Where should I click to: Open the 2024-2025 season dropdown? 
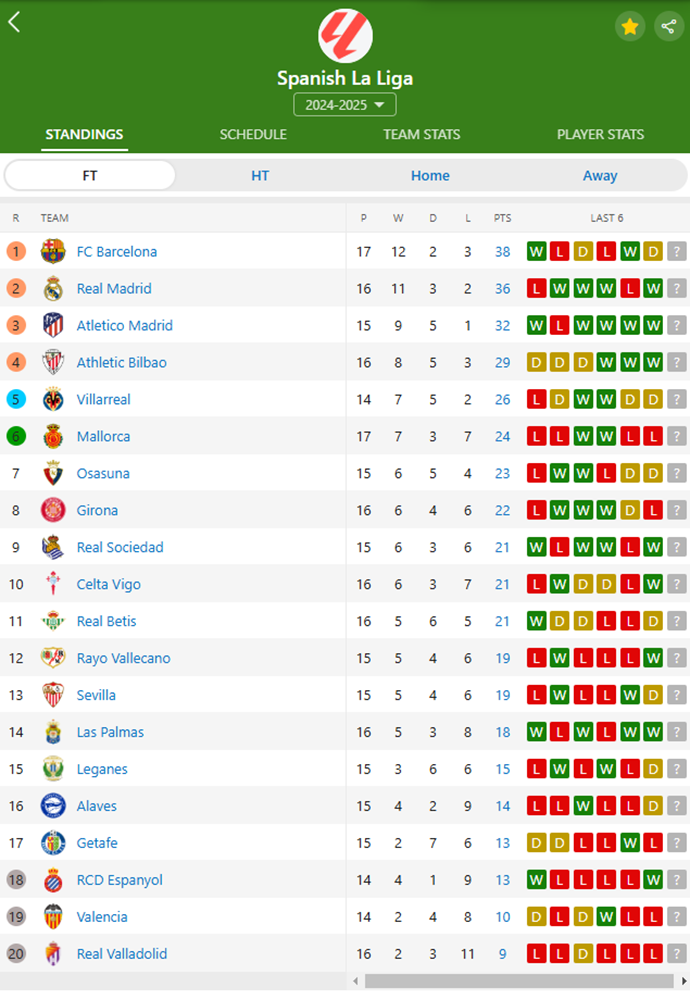click(x=345, y=104)
